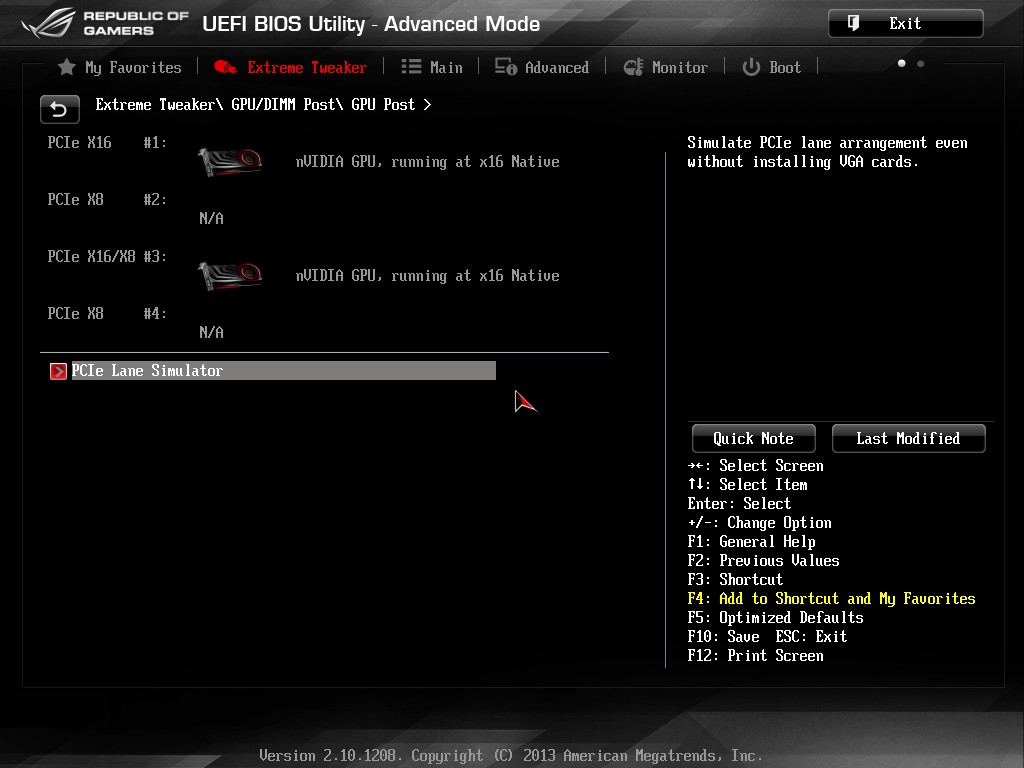Go to second page indicator dot
The height and width of the screenshot is (768, 1024).
pos(921,63)
